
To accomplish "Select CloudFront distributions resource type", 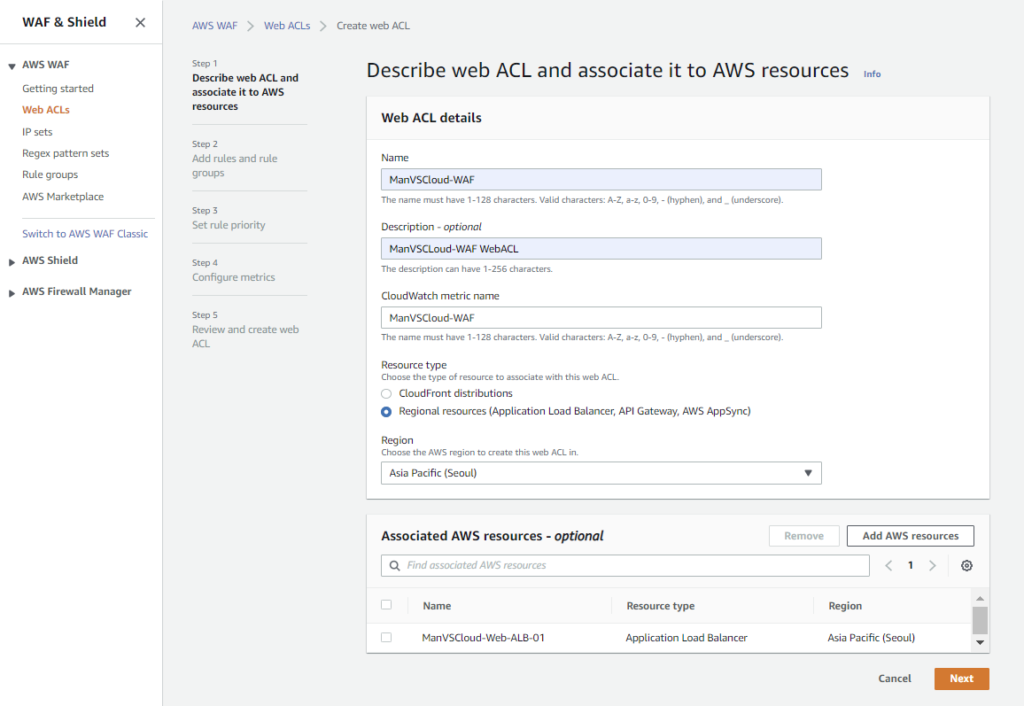I will [x=387, y=394].
